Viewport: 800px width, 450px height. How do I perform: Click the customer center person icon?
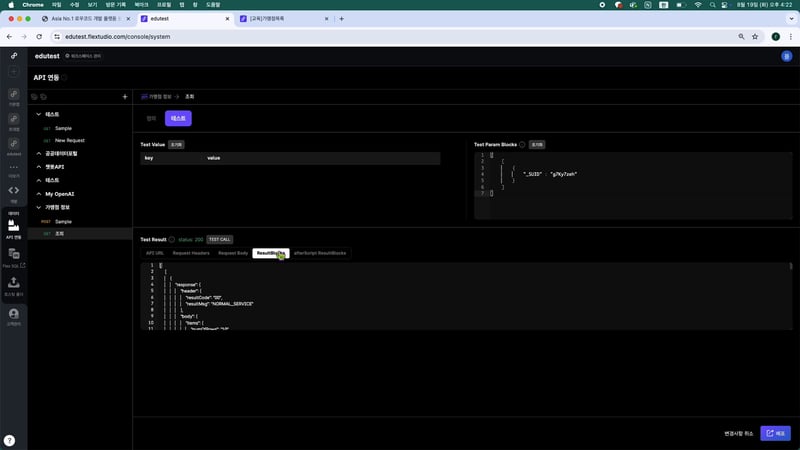(14, 315)
